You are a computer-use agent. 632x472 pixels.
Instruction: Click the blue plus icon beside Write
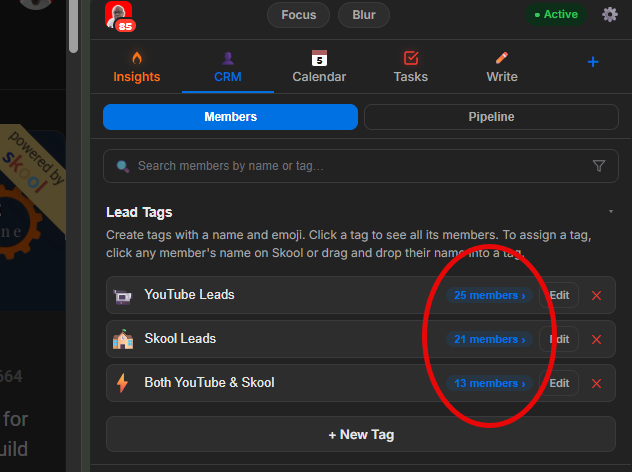[592, 62]
